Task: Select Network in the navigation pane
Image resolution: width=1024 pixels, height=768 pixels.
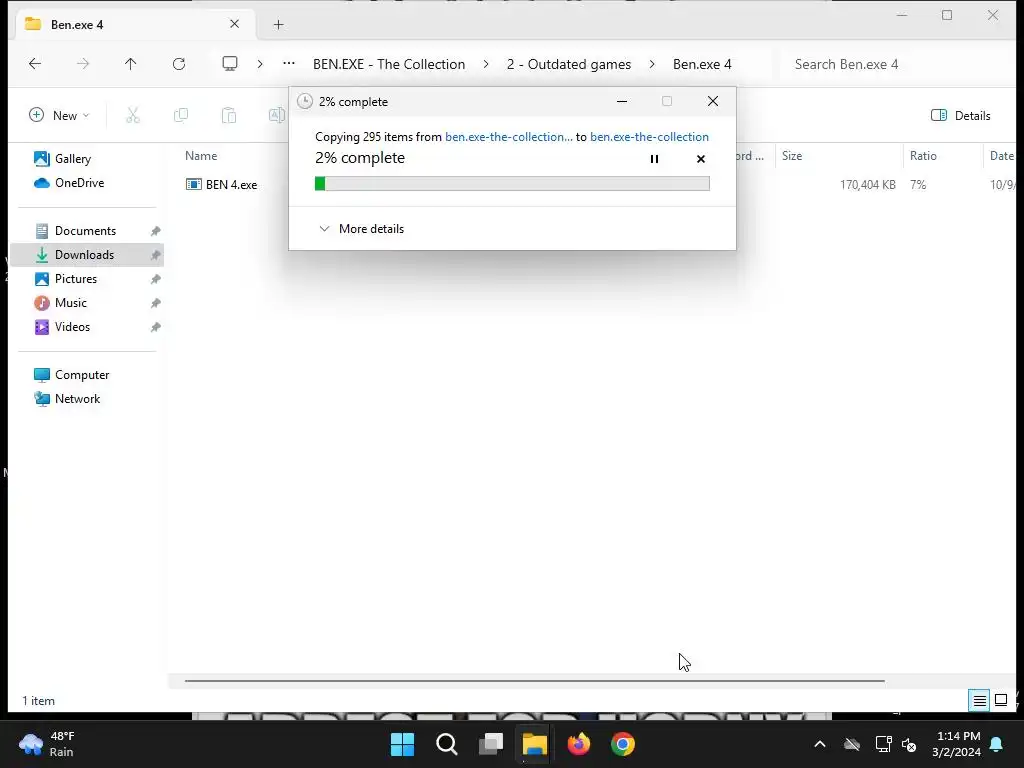Action: (67, 399)
